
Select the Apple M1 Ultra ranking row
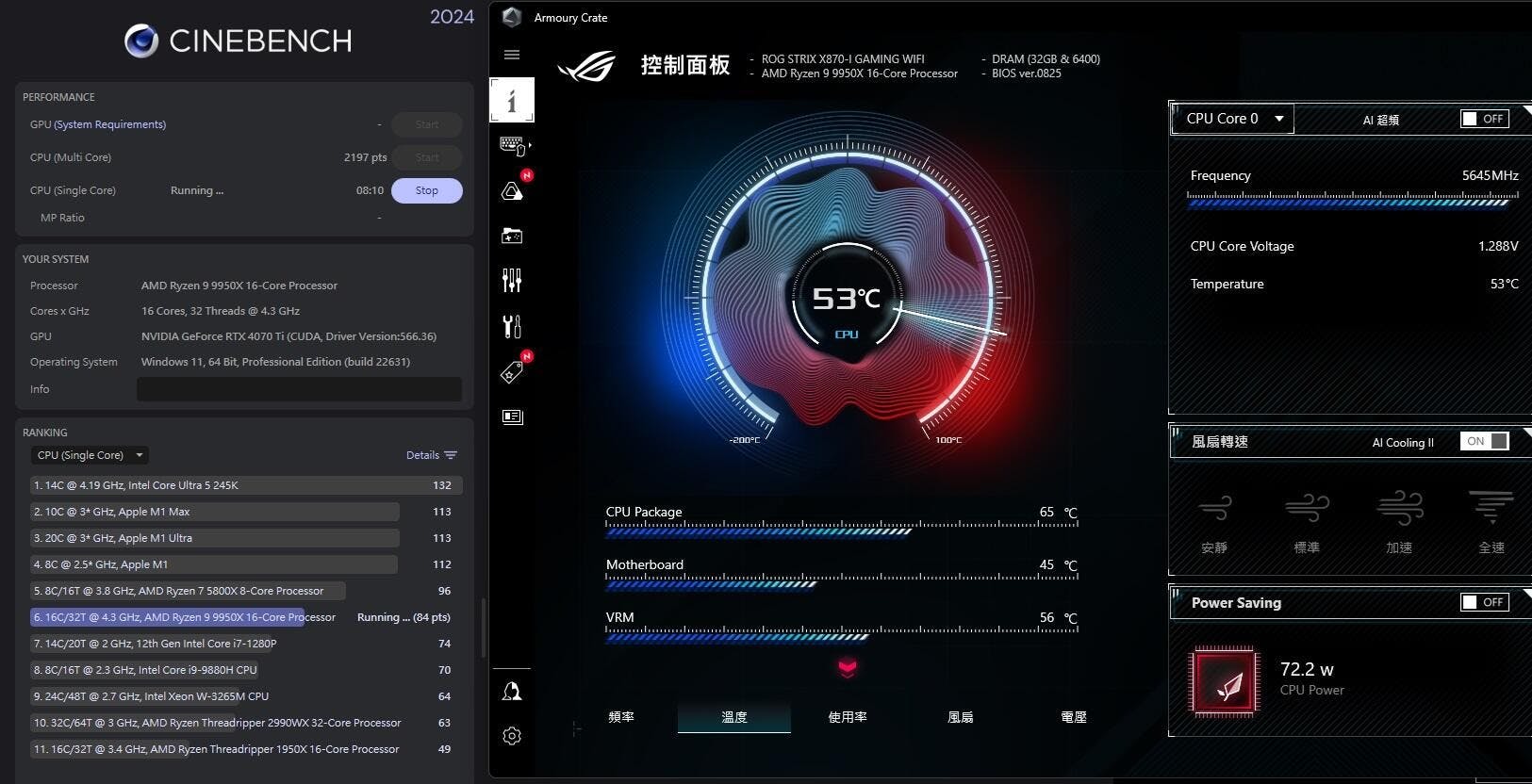(246, 538)
